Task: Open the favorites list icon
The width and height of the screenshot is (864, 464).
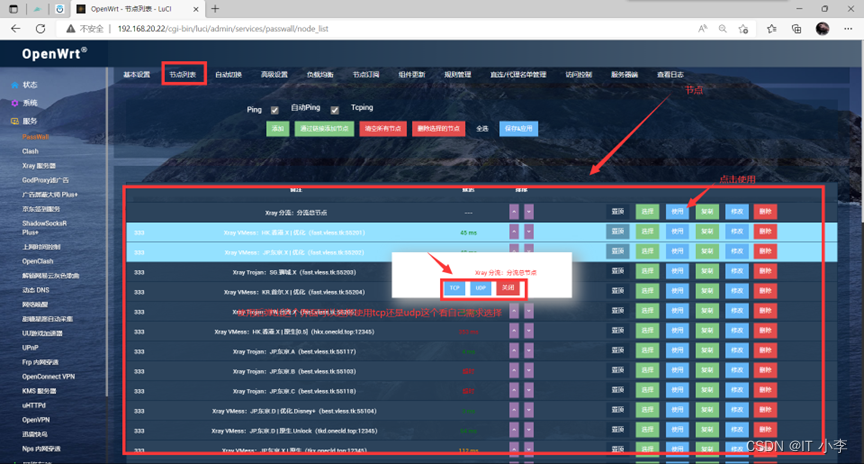Action: point(771,29)
